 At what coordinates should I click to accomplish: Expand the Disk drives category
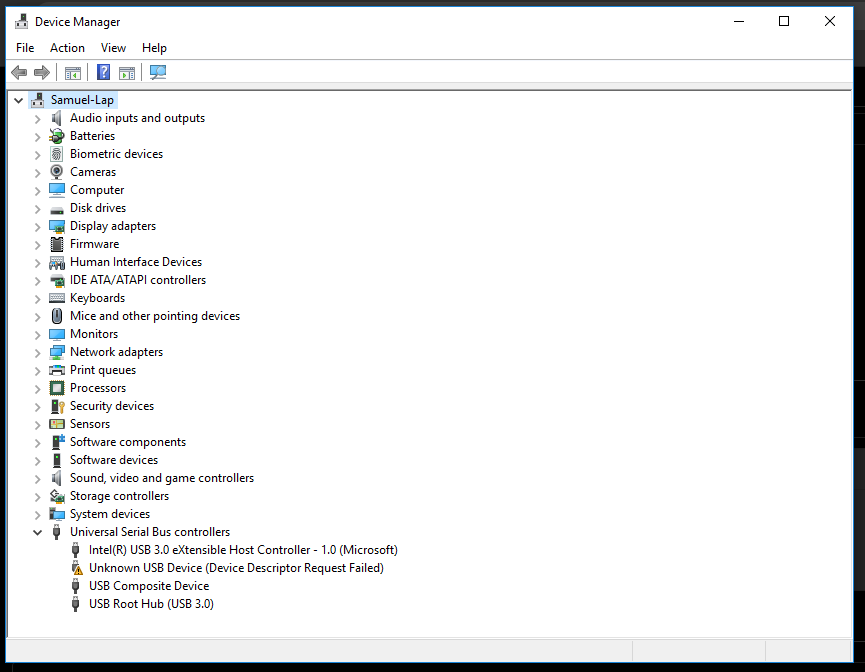click(38, 208)
